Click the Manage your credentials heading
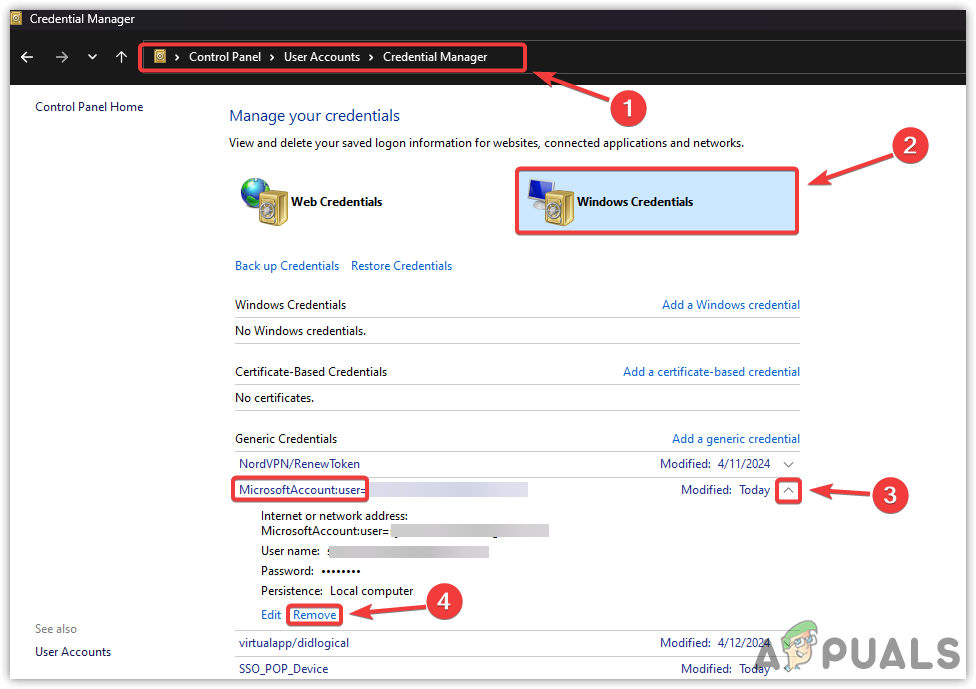Viewport: 976px width, 689px height. click(x=314, y=116)
